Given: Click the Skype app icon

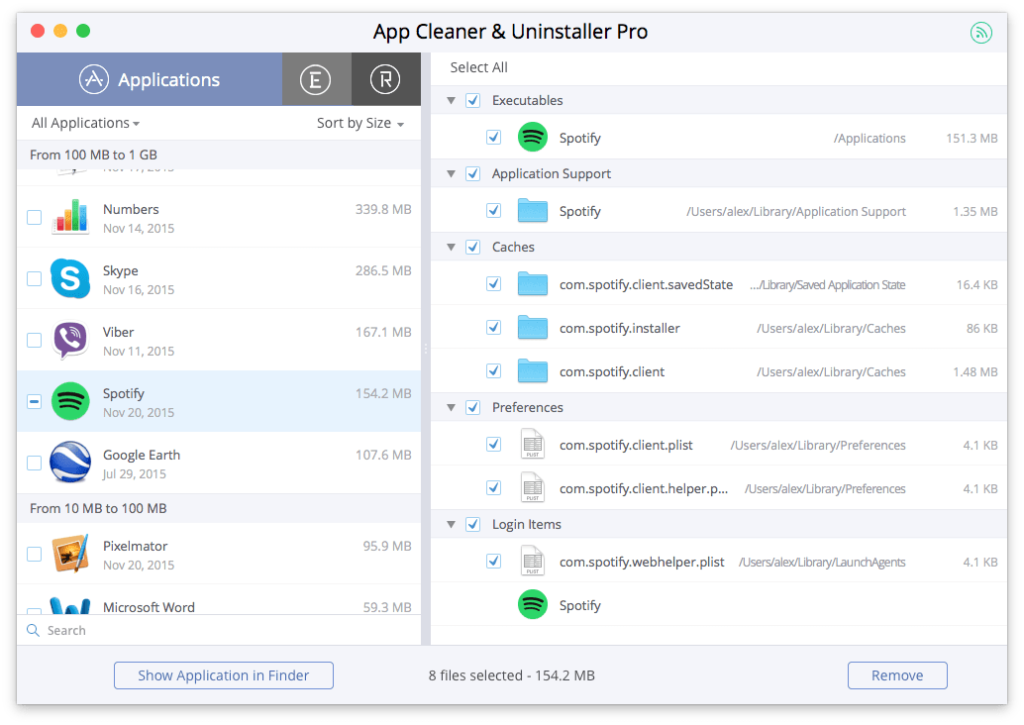Looking at the screenshot, I should click(x=70, y=279).
